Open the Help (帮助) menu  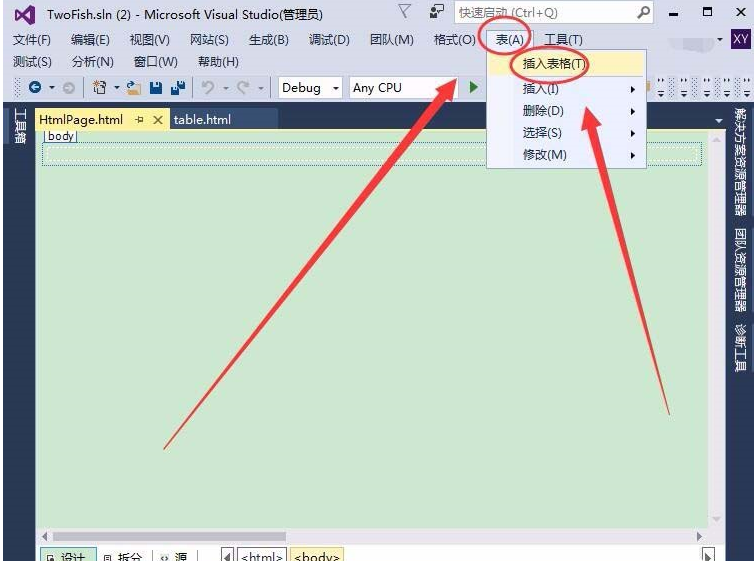(218, 62)
